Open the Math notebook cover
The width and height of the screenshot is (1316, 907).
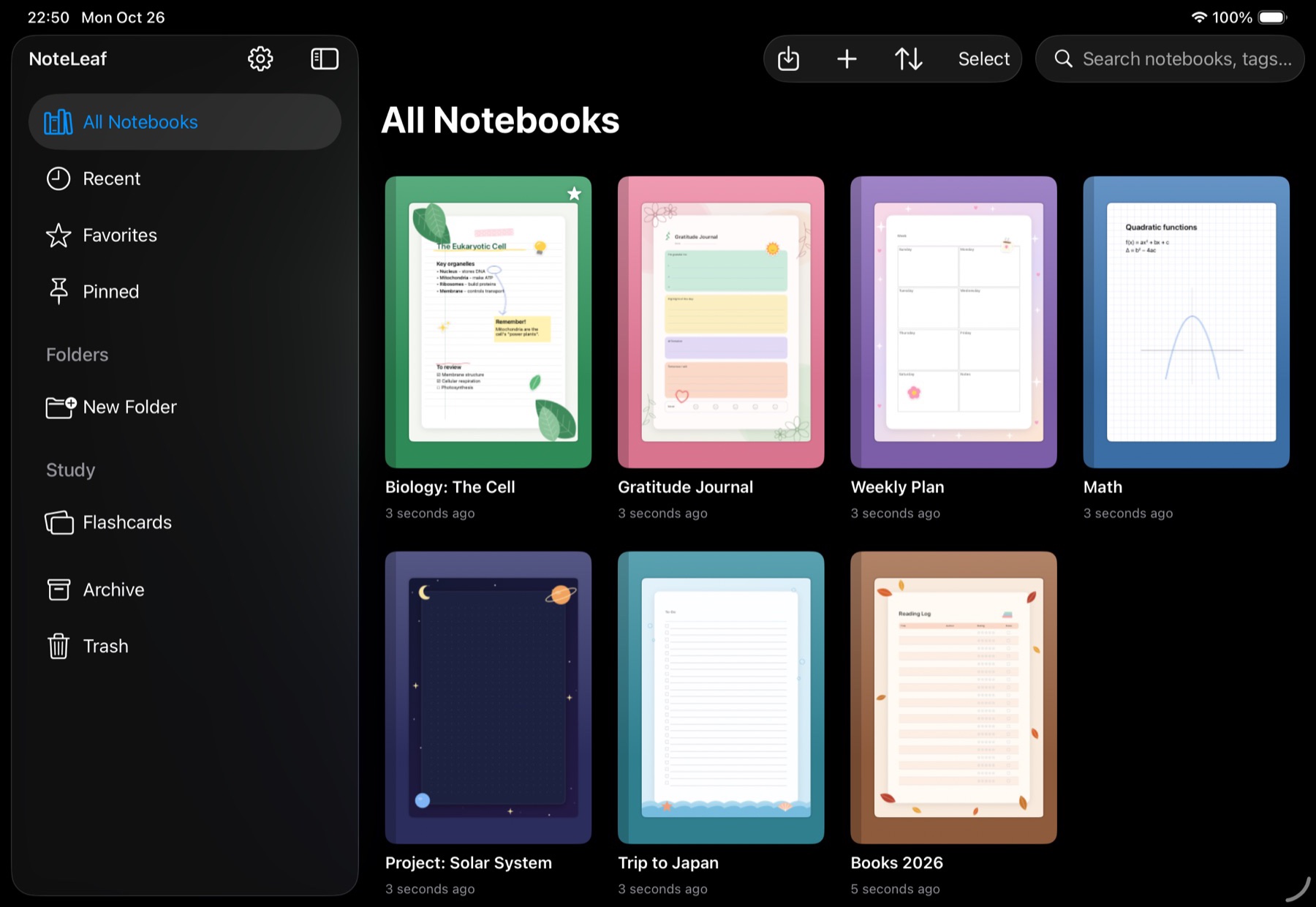tap(1186, 322)
